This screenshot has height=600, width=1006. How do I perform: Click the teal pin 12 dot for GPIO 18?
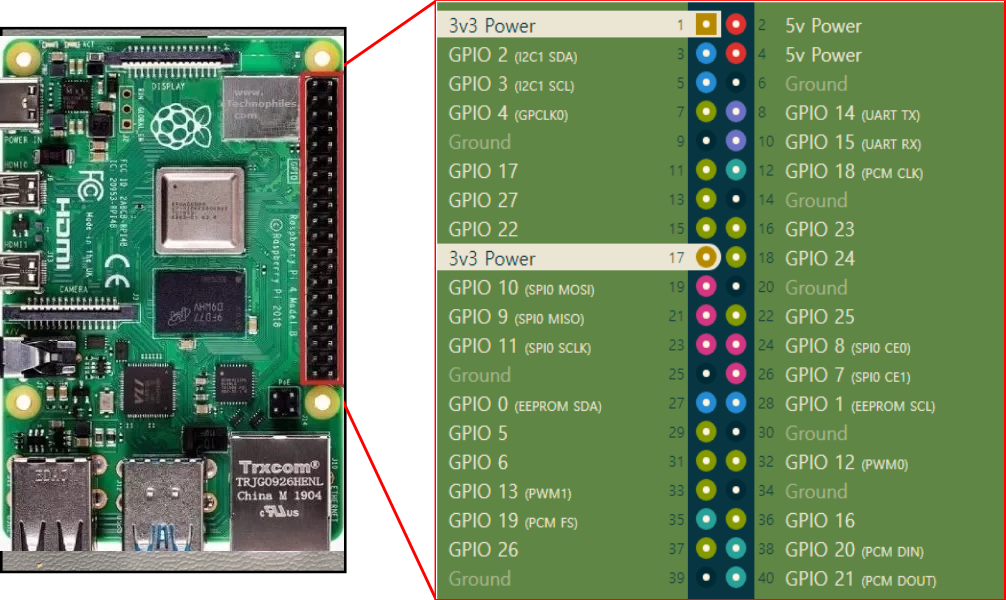tap(736, 171)
